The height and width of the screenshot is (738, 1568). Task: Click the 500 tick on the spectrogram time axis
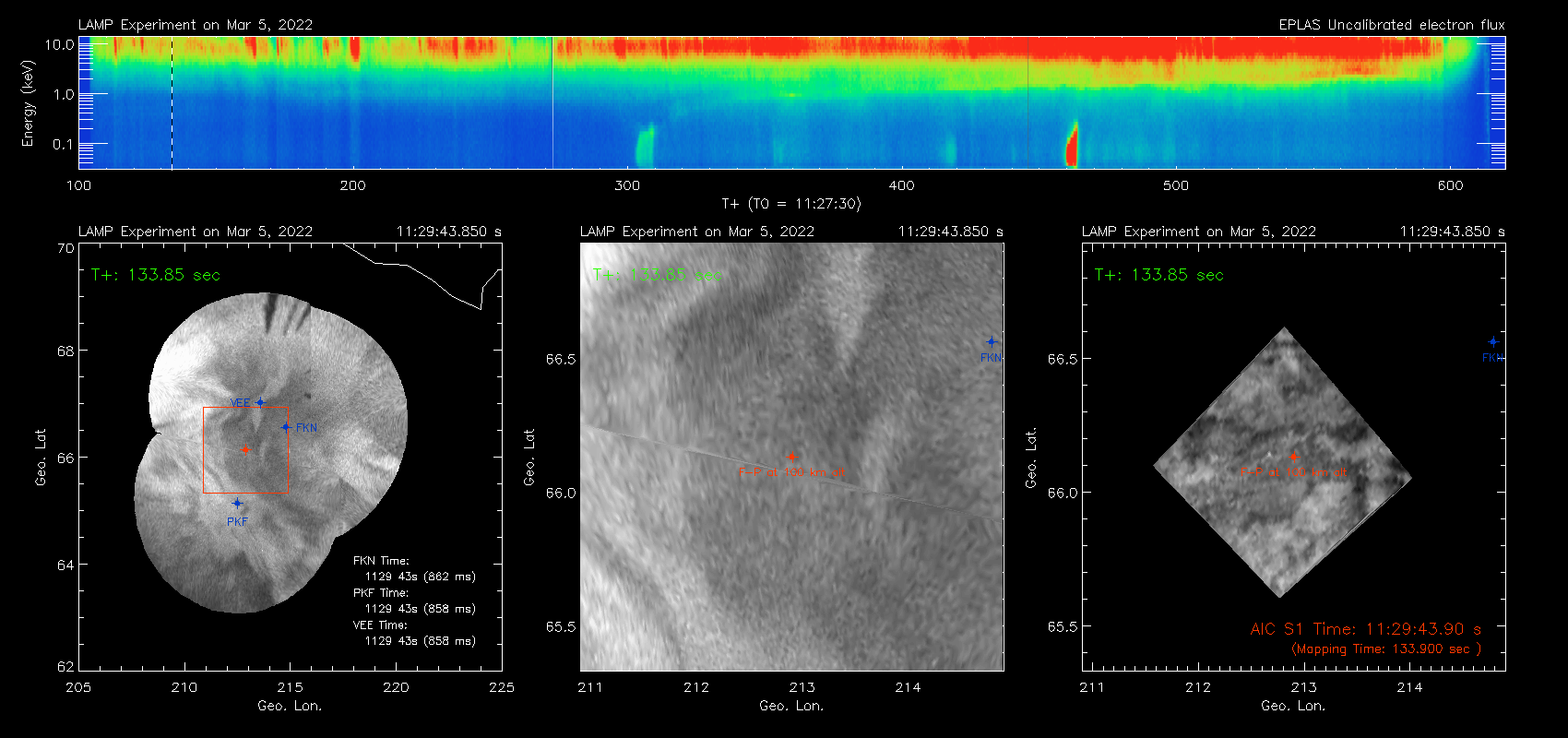[1176, 185]
